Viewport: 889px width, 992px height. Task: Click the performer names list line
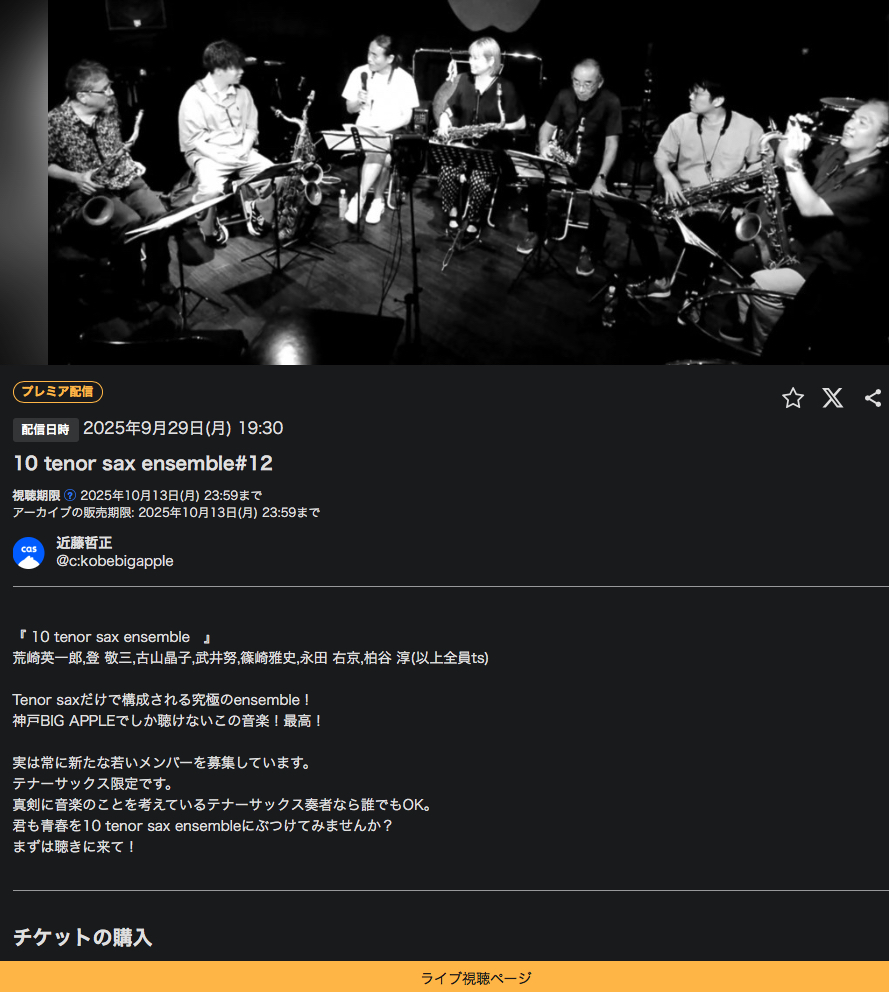tap(251, 658)
